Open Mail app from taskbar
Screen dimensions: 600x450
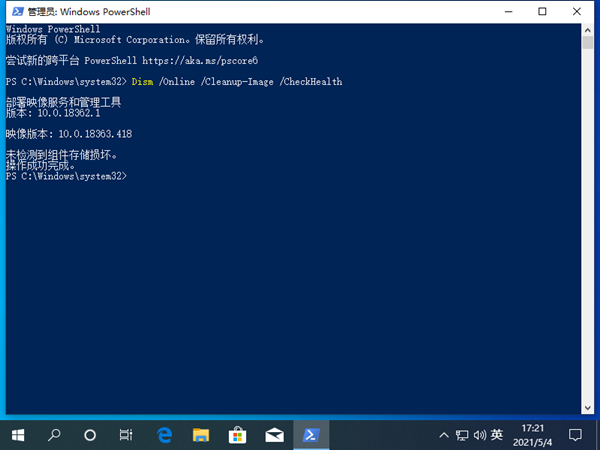point(274,435)
